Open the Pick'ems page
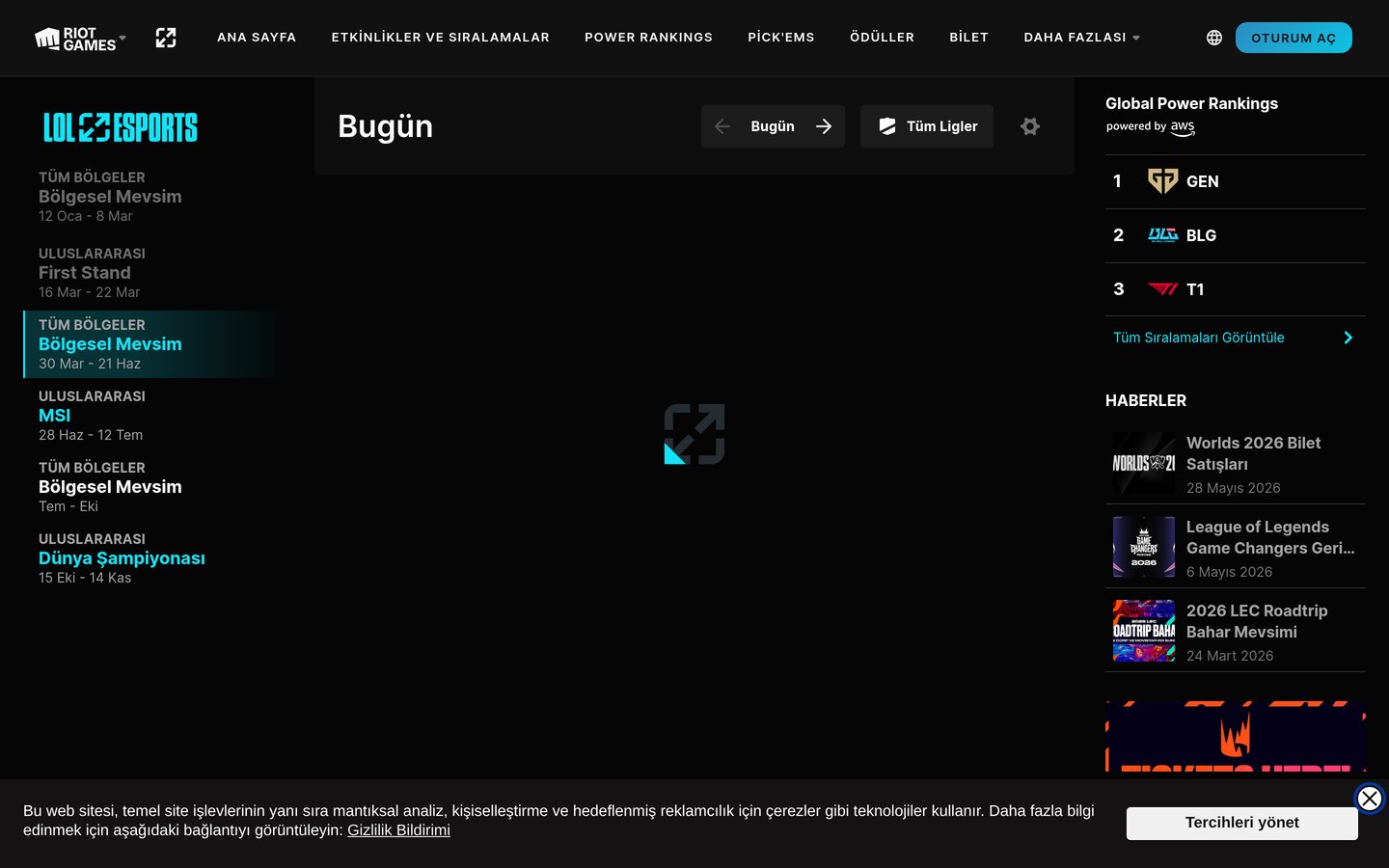Image resolution: width=1389 pixels, height=868 pixels. pyautogui.click(x=781, y=38)
